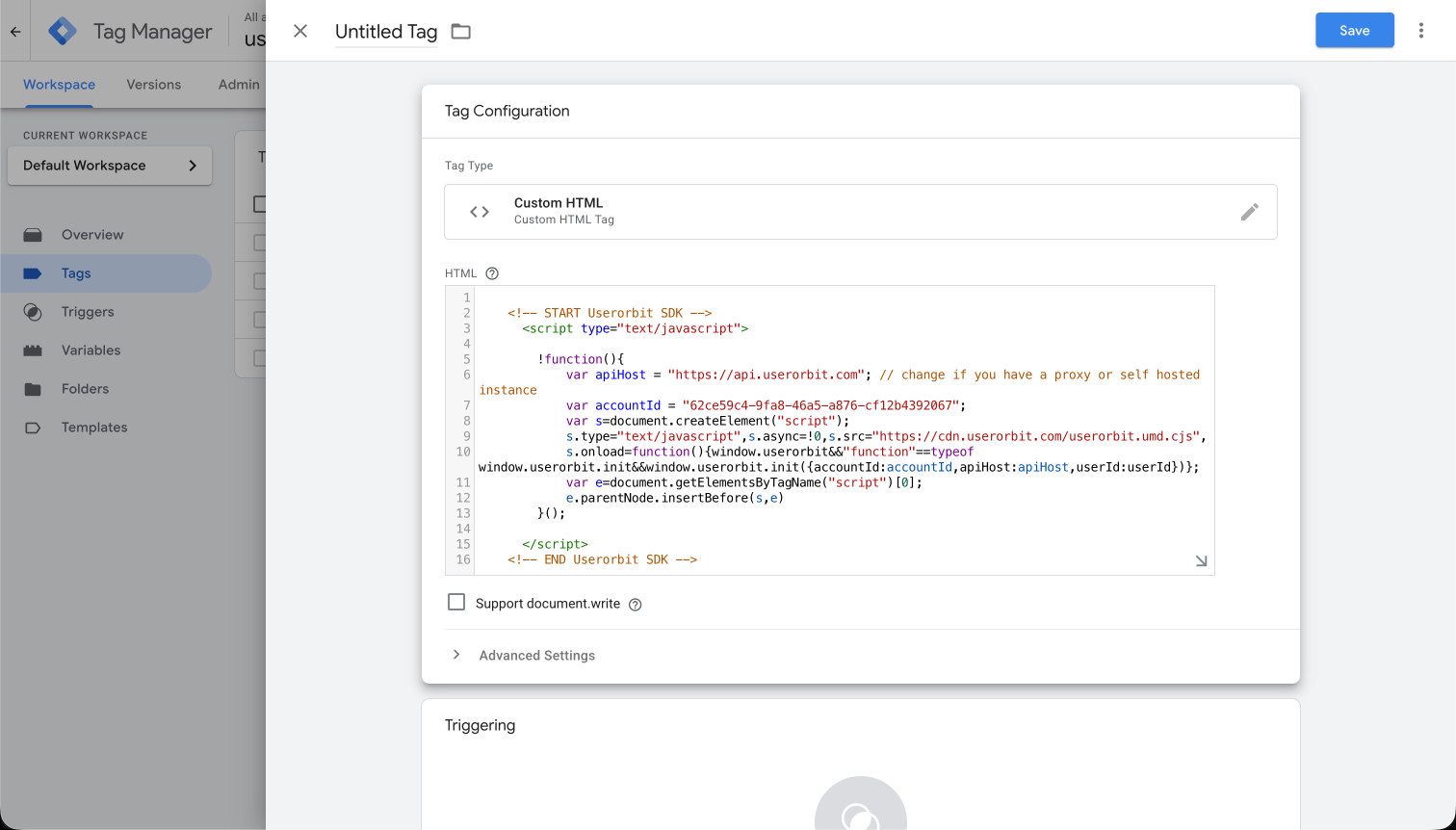Viewport: 1456px width, 830px height.
Task: Click the accountId line in code
Action: coord(766,405)
